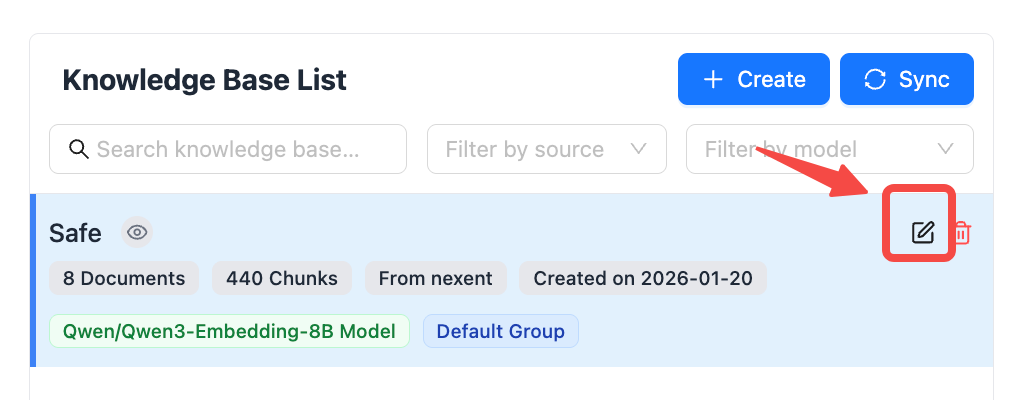This screenshot has width=1016, height=400.
Task: Click the Qwen/Qwen3-Embedding-8B Model tag
Action: (x=229, y=331)
